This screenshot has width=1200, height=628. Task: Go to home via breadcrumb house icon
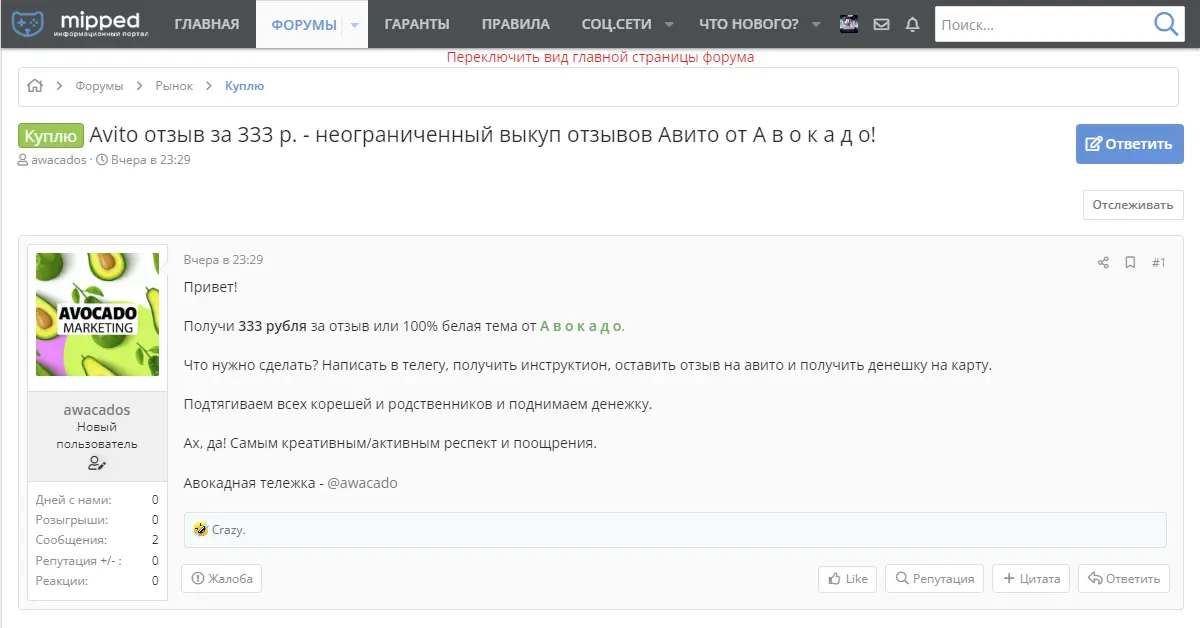click(x=35, y=86)
